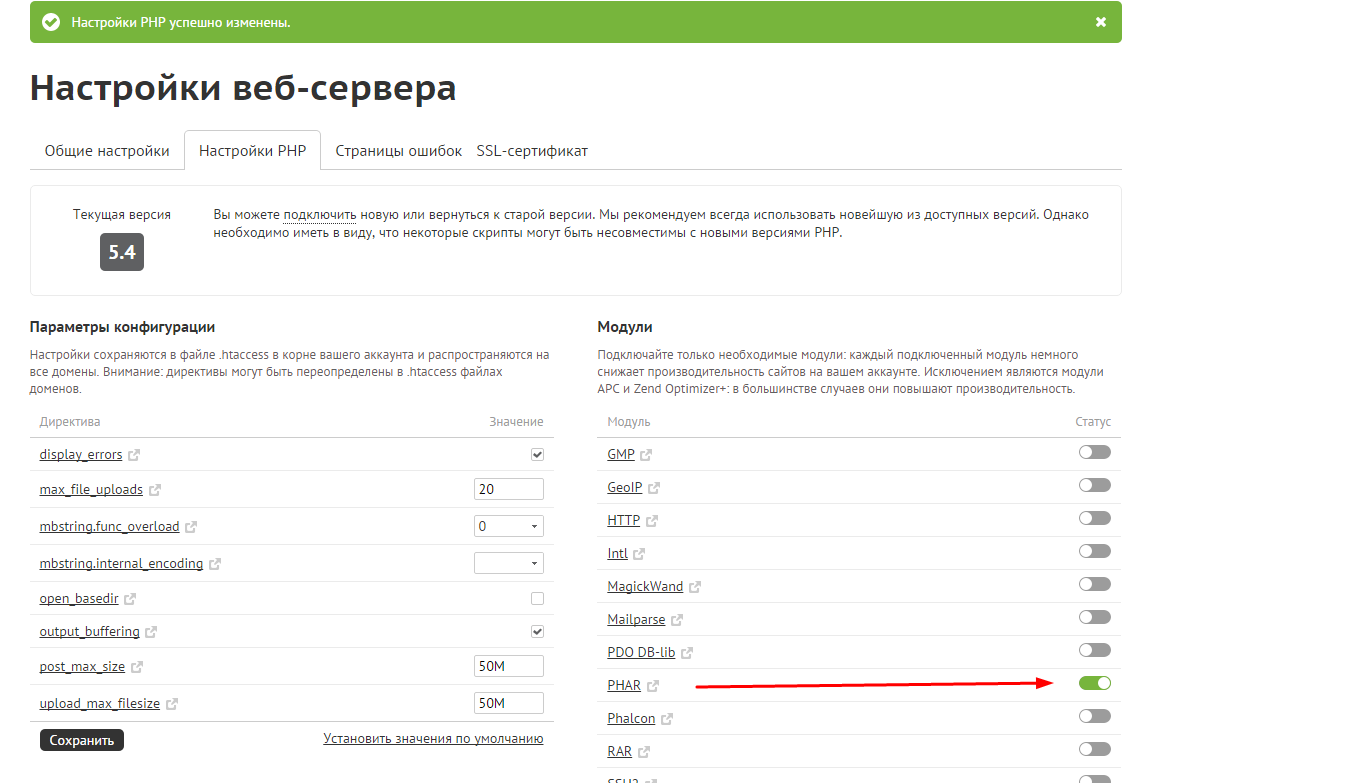Screen dimensions: 1359x783
Task: Dismiss the green success notification
Action: (x=1101, y=22)
